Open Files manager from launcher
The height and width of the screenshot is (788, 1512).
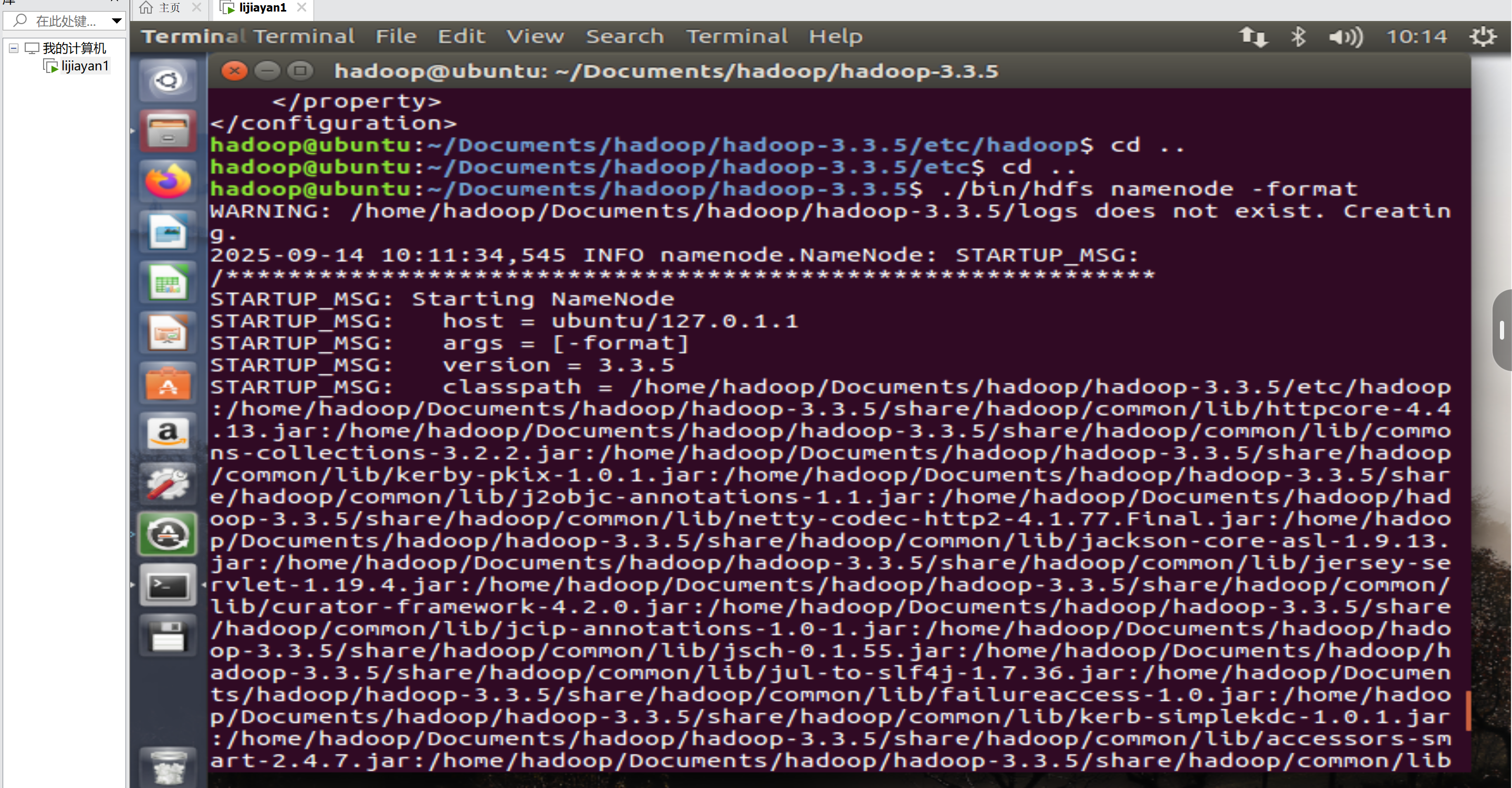click(x=168, y=131)
